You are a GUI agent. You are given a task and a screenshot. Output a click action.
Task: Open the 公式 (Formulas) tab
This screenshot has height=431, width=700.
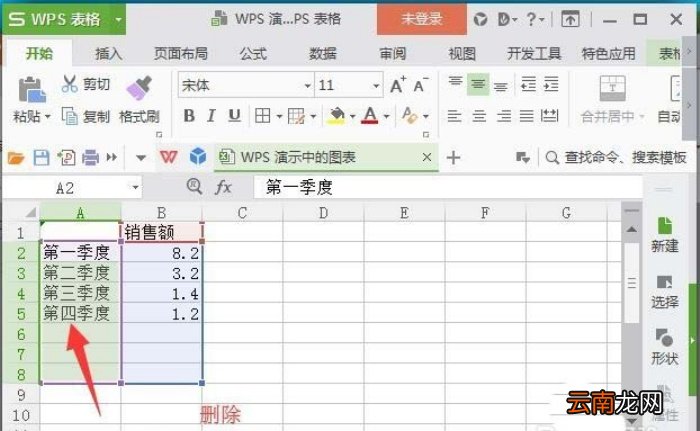pyautogui.click(x=253, y=54)
